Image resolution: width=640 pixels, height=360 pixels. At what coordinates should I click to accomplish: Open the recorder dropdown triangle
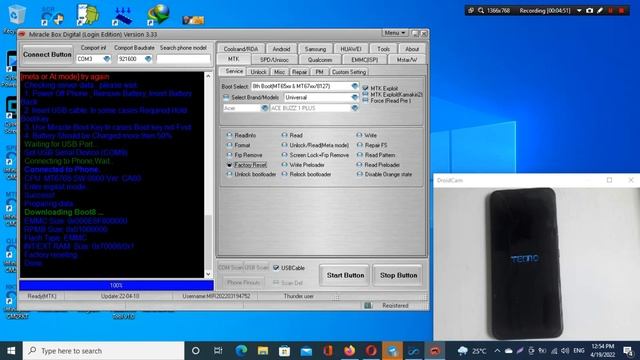[579, 11]
